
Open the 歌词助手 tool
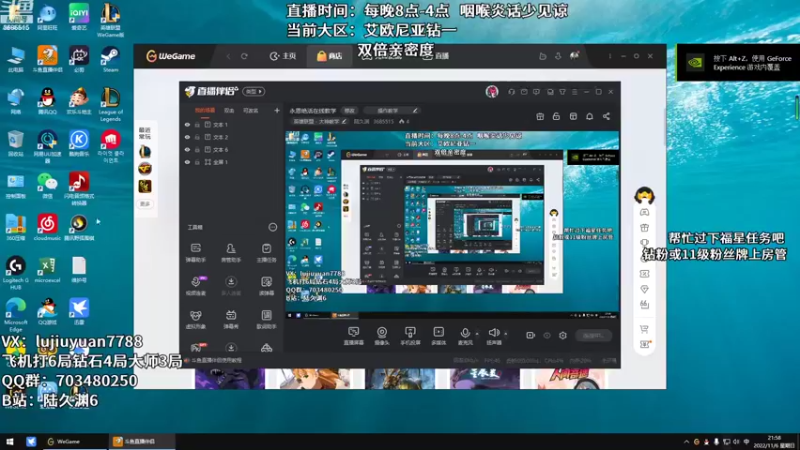[x=266, y=319]
